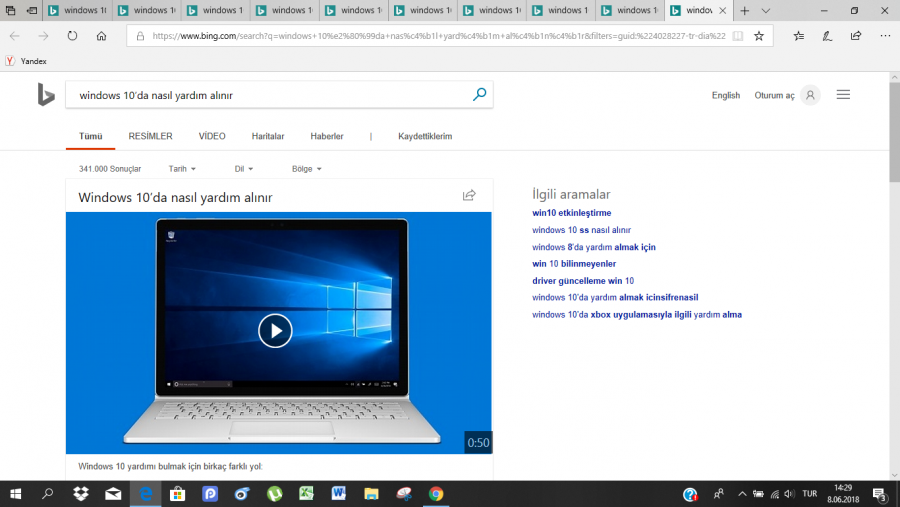Viewport: 900px width, 507px height.
Task: Click the browser back arrow
Action: click(15, 36)
